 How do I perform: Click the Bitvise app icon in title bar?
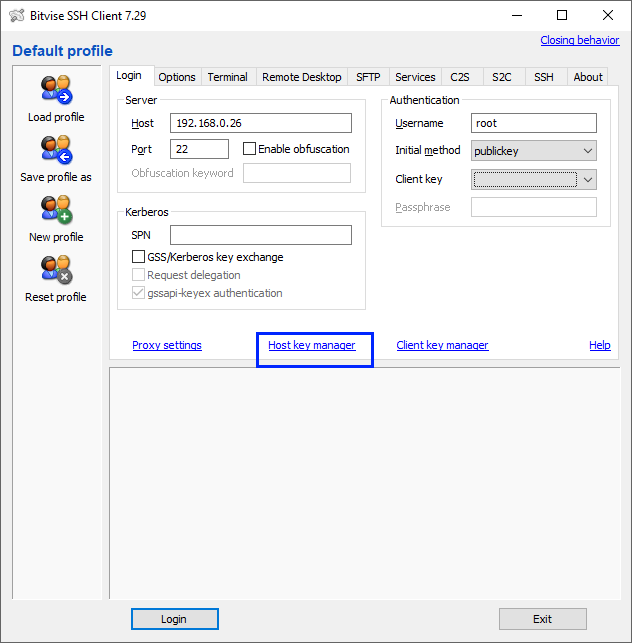pos(17,16)
